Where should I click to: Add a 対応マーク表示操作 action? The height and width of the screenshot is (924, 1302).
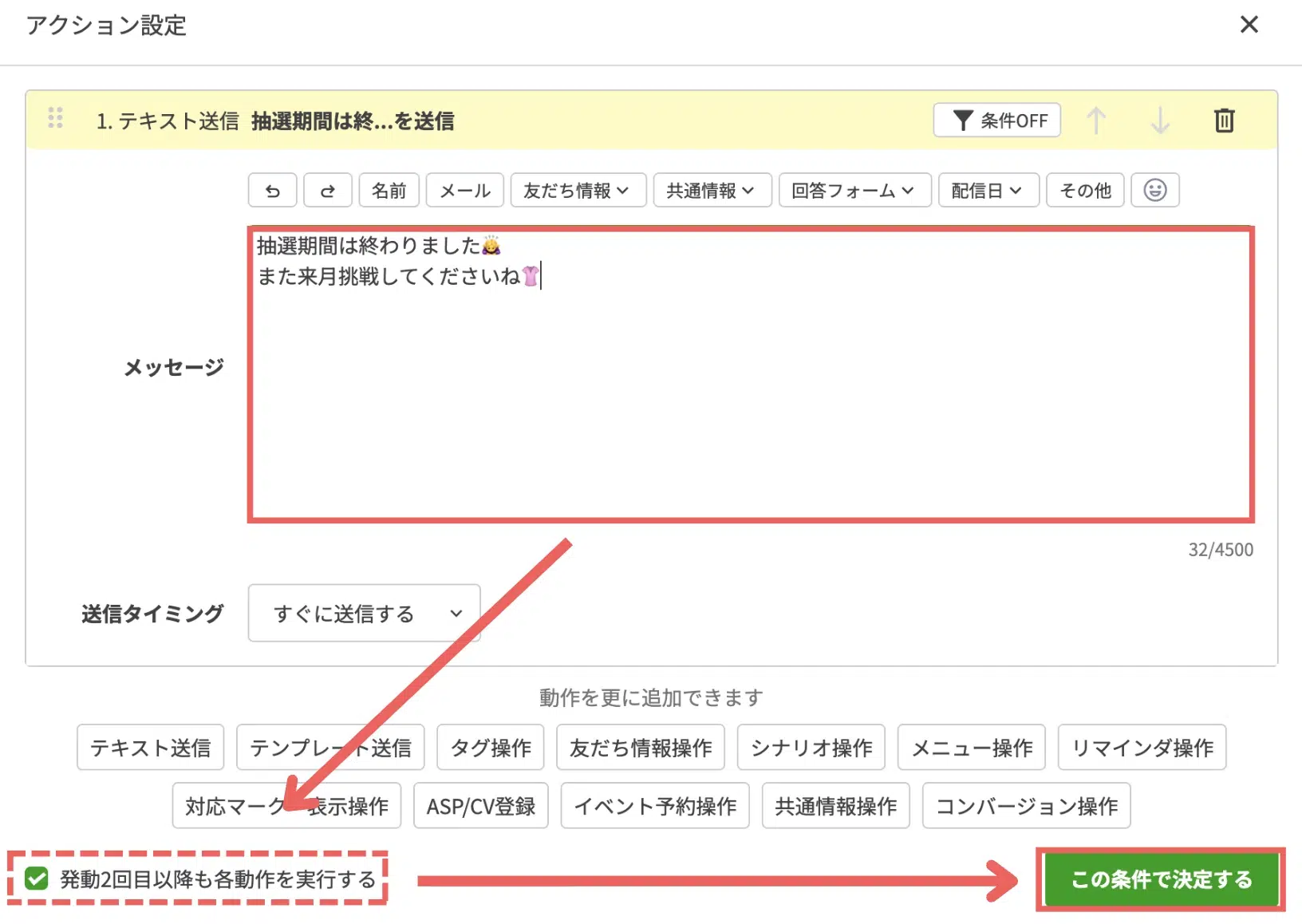287,806
